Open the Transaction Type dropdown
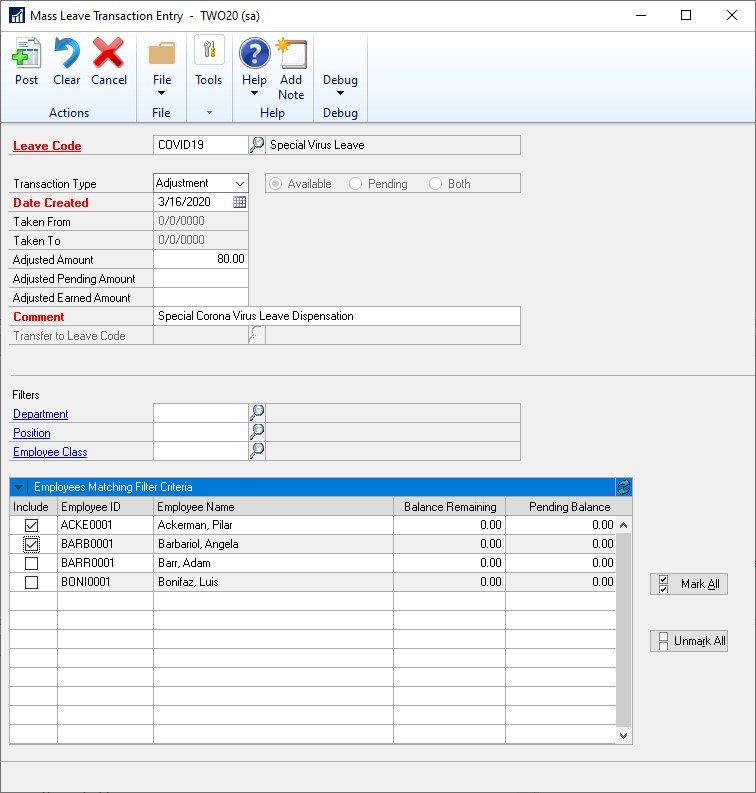The width and height of the screenshot is (756, 793). (x=240, y=183)
